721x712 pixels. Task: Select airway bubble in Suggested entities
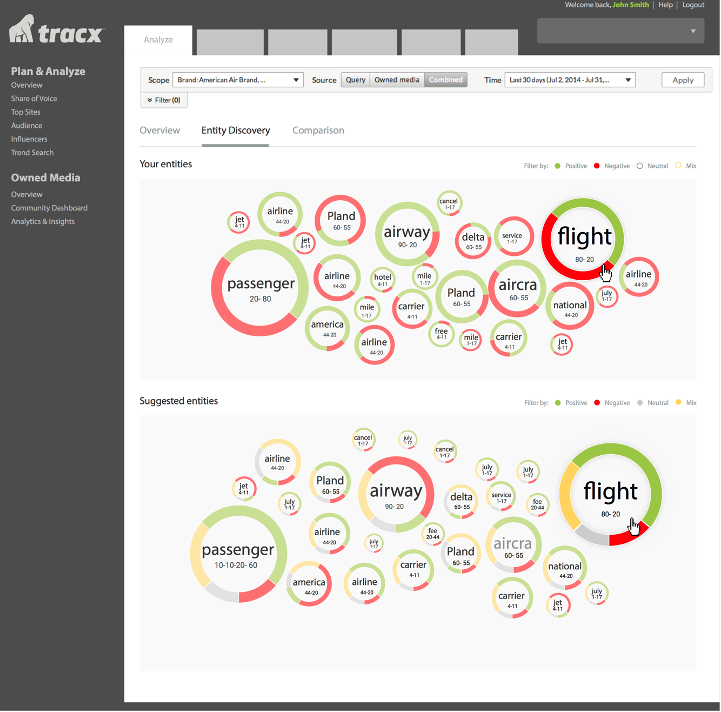coord(396,495)
